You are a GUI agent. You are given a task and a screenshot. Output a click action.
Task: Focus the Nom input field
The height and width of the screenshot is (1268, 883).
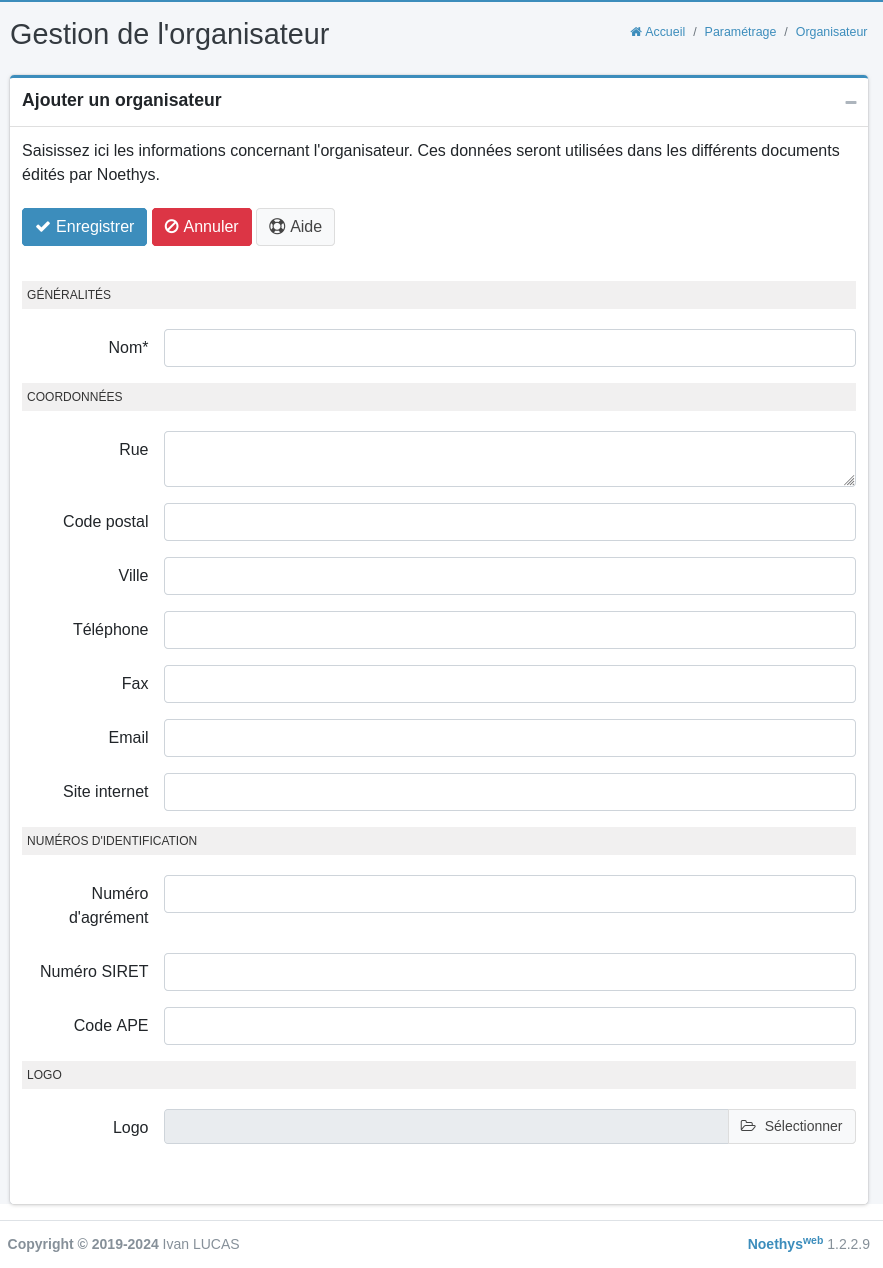point(509,348)
